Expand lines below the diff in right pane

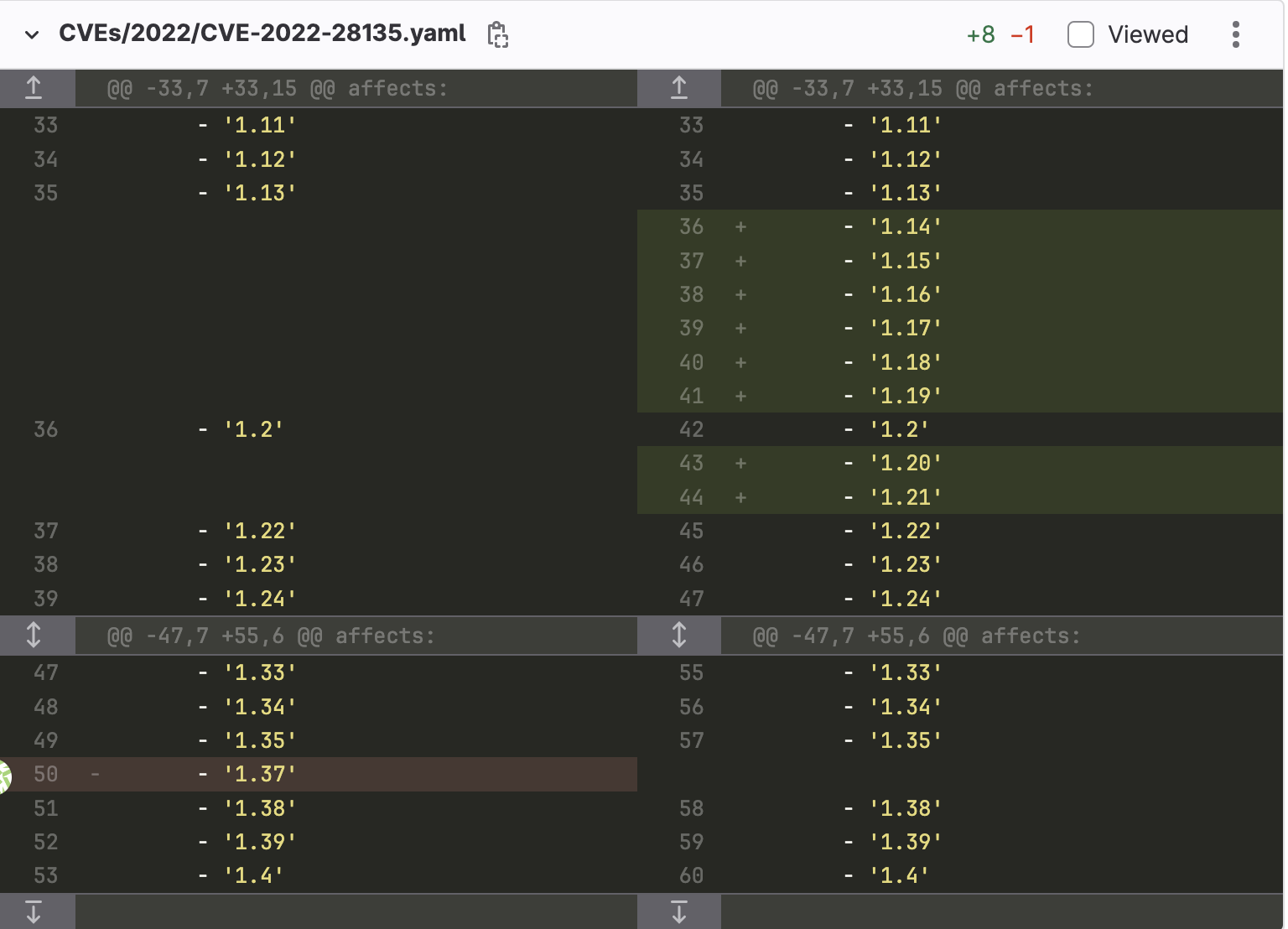[x=678, y=911]
